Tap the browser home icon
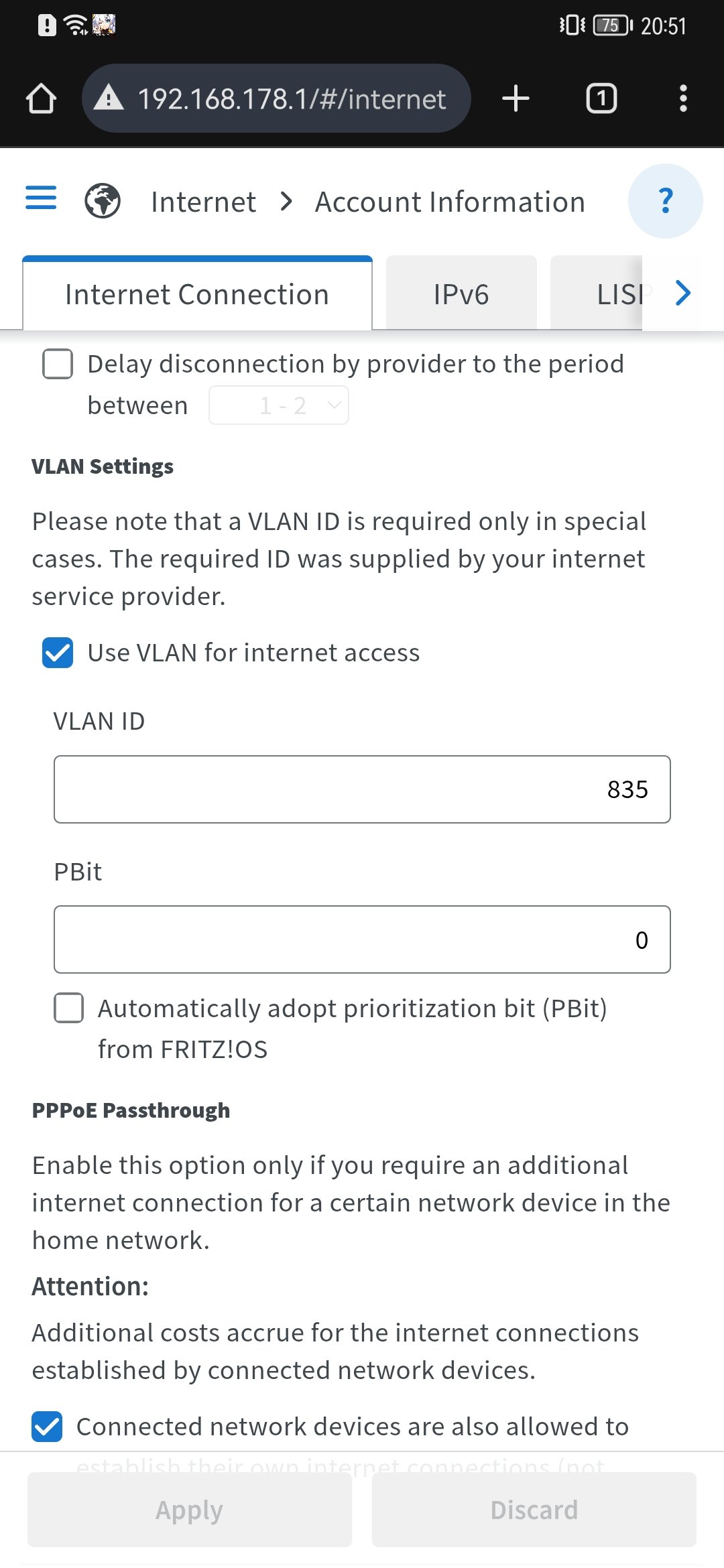The image size is (724, 1568). pos(41,99)
